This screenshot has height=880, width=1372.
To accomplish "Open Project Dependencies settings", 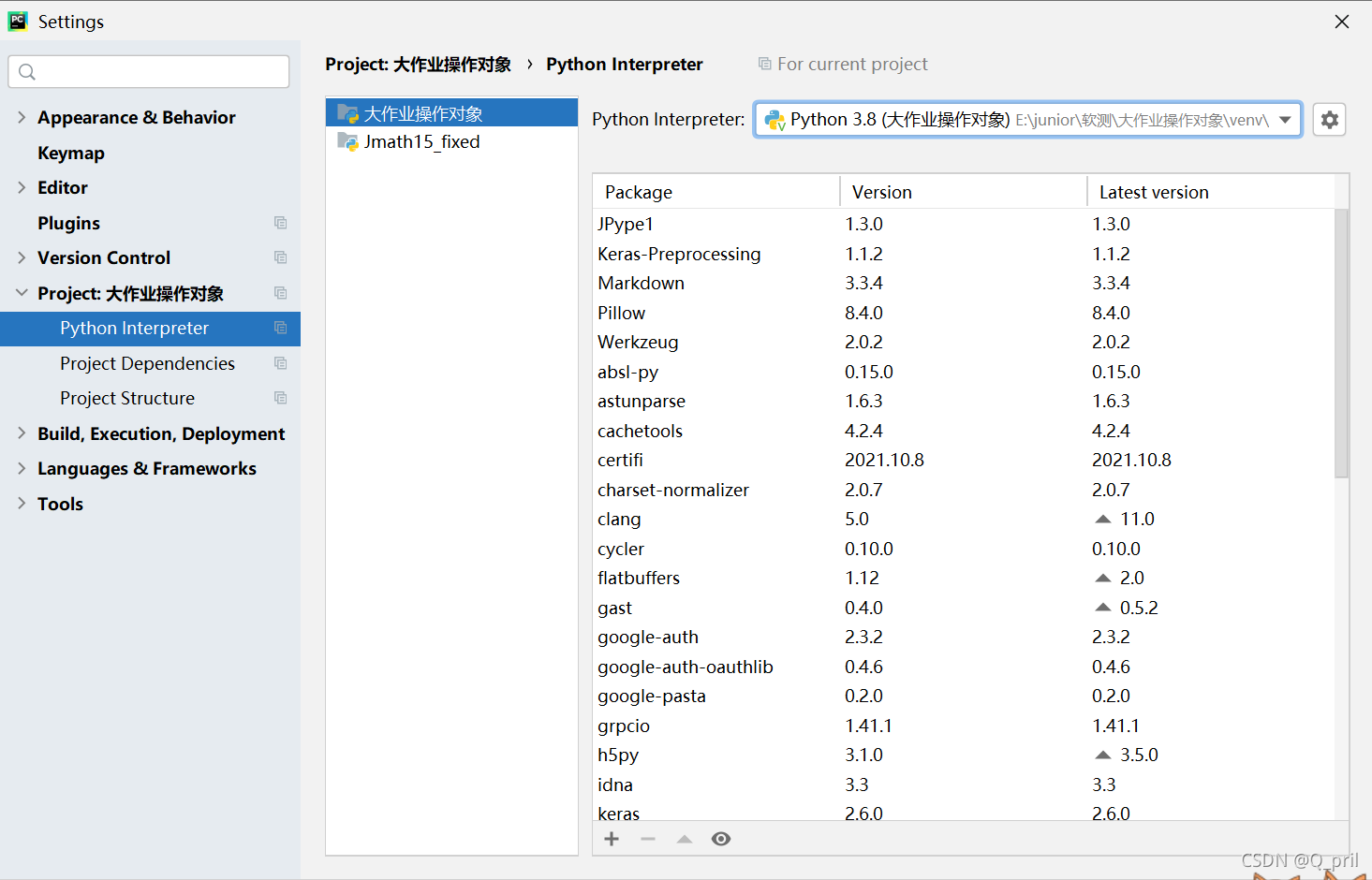I will coord(147,363).
